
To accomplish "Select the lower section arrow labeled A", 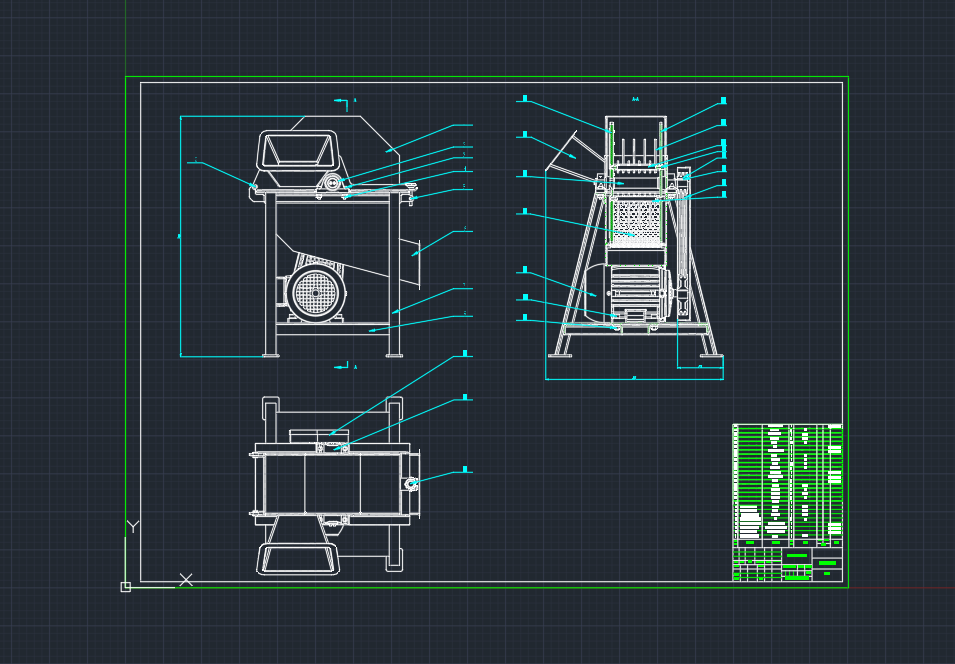I will [346, 367].
